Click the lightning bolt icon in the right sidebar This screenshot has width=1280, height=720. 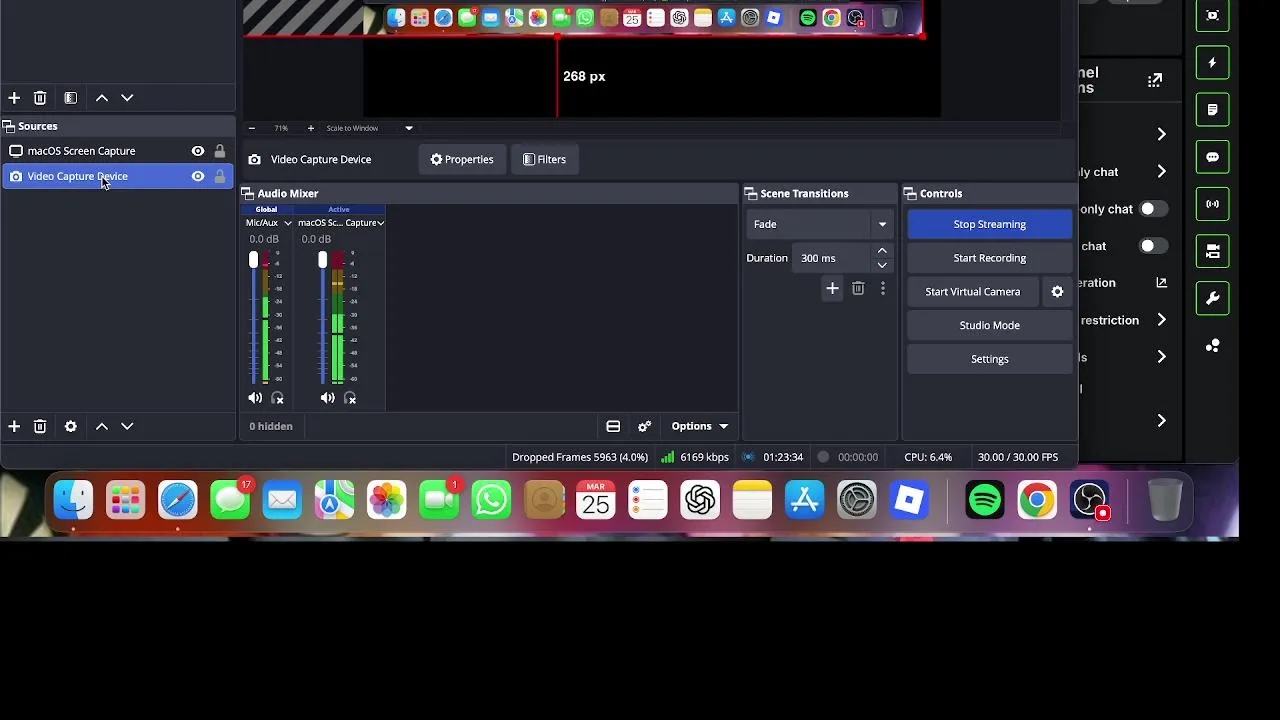pos(1212,62)
